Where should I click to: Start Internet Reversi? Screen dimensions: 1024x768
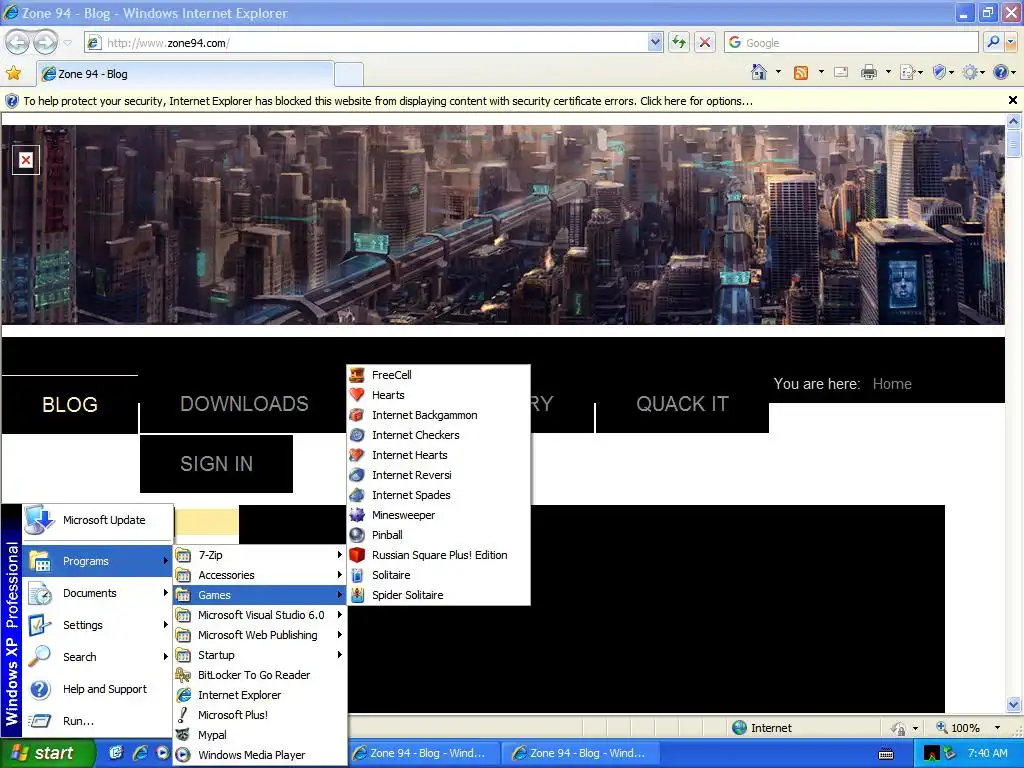438,475
